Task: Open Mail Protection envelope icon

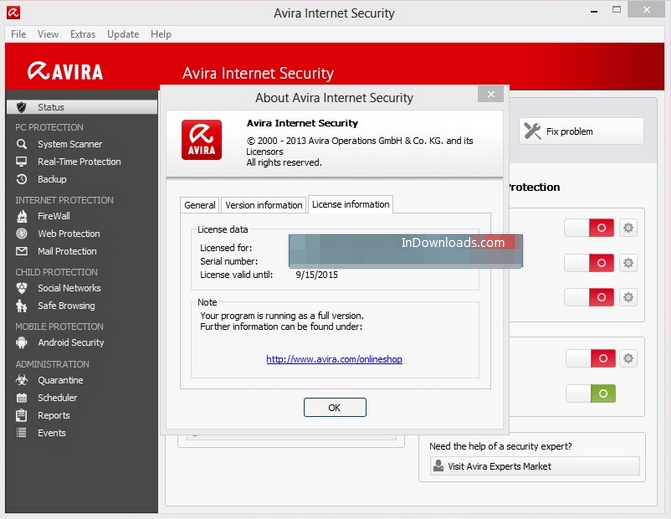Action: (21, 251)
